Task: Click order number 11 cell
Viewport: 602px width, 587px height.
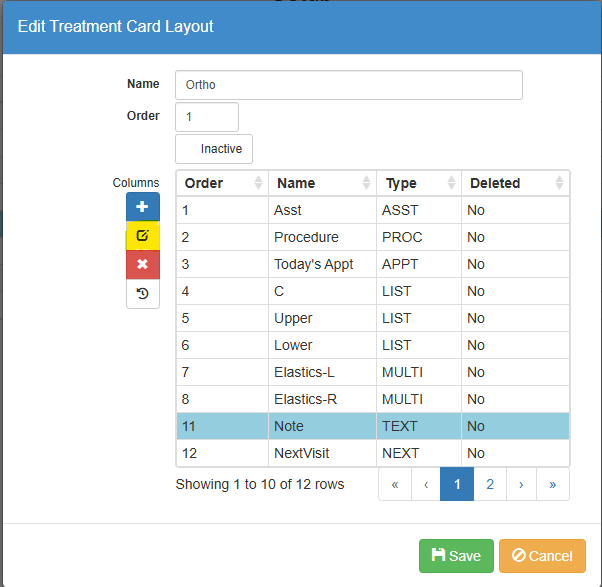Action: click(222, 426)
